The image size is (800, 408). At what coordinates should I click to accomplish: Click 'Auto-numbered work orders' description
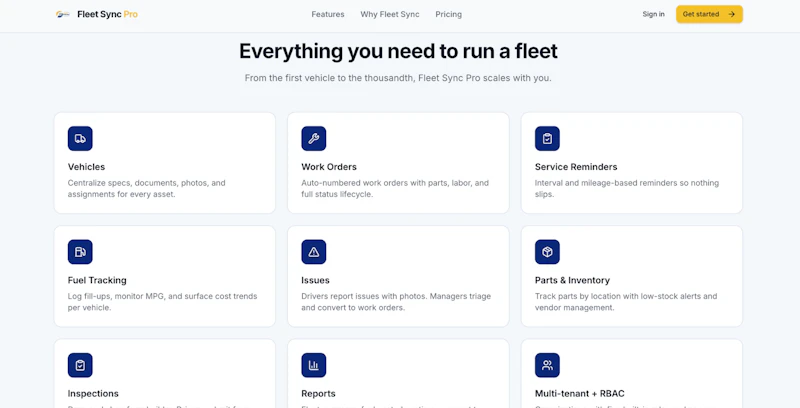395,188
